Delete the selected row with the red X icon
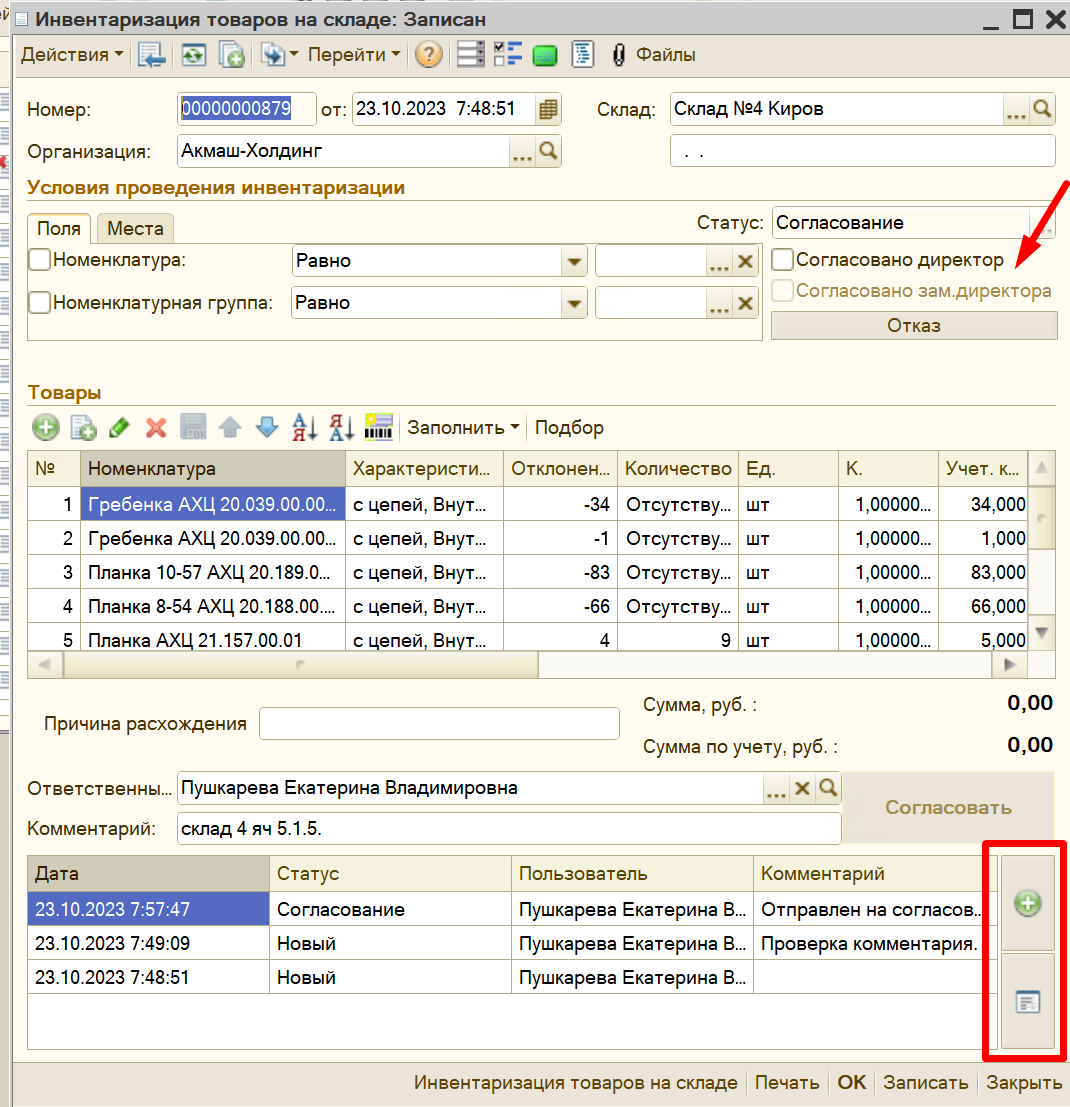 156,427
